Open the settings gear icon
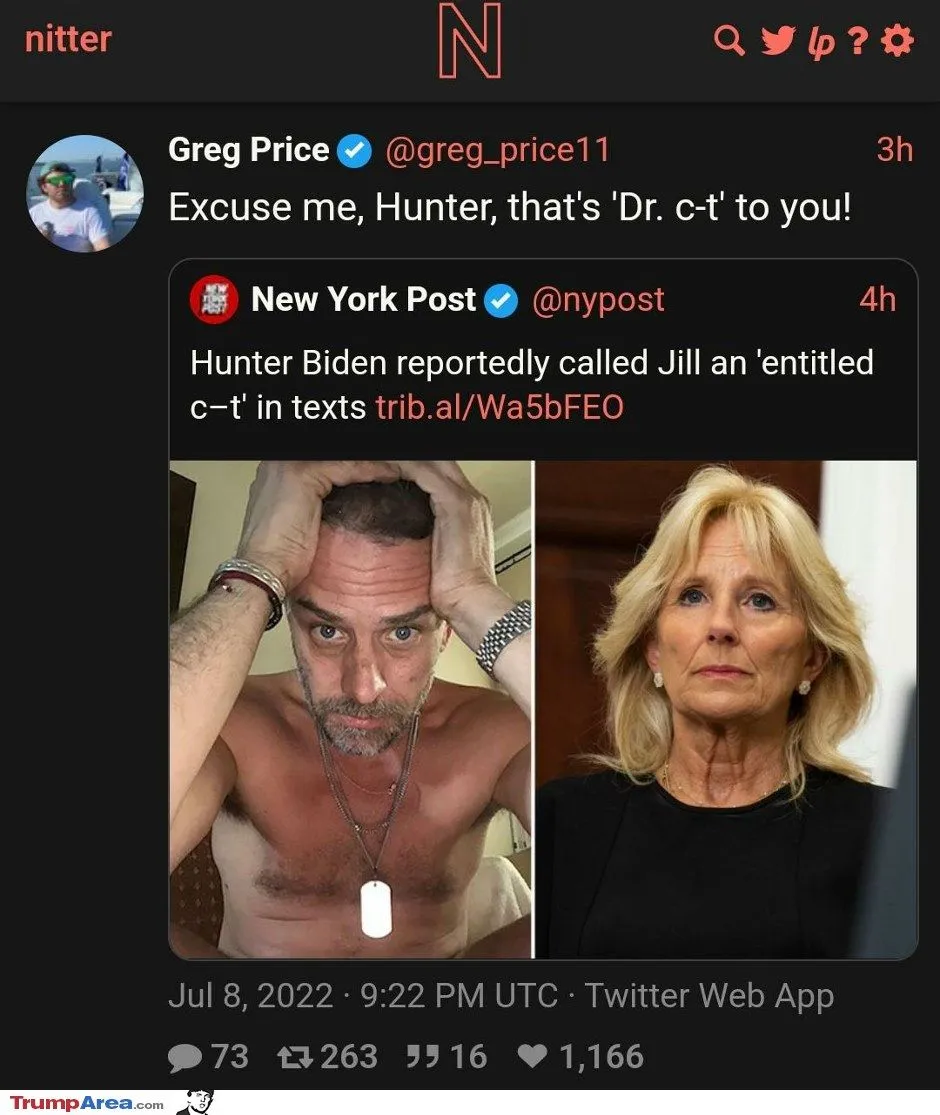Viewport: 940px width, 1115px height. click(899, 41)
